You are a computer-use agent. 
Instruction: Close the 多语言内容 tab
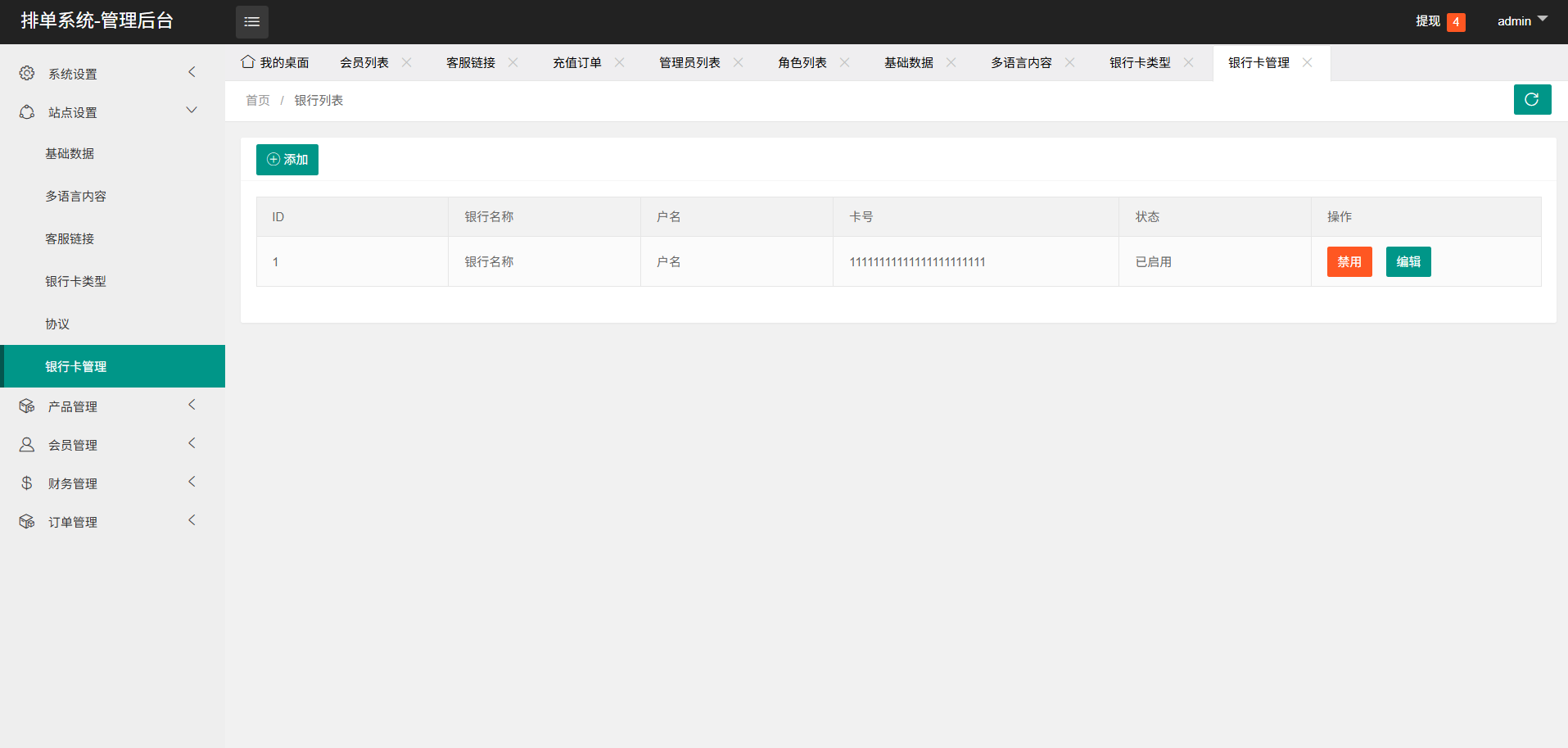[x=1070, y=62]
